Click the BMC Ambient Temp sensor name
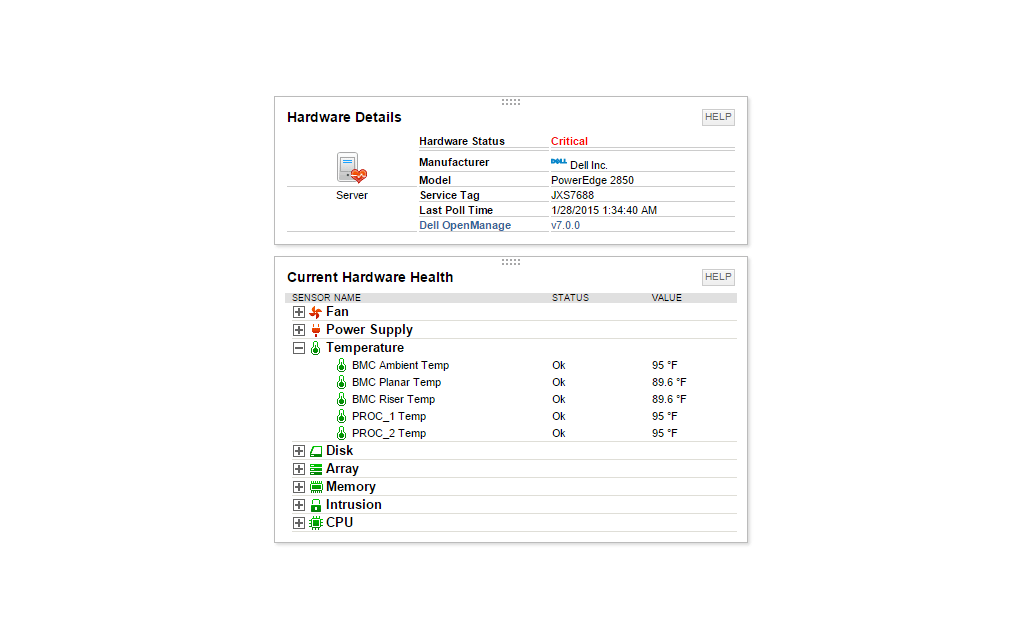 [x=400, y=365]
